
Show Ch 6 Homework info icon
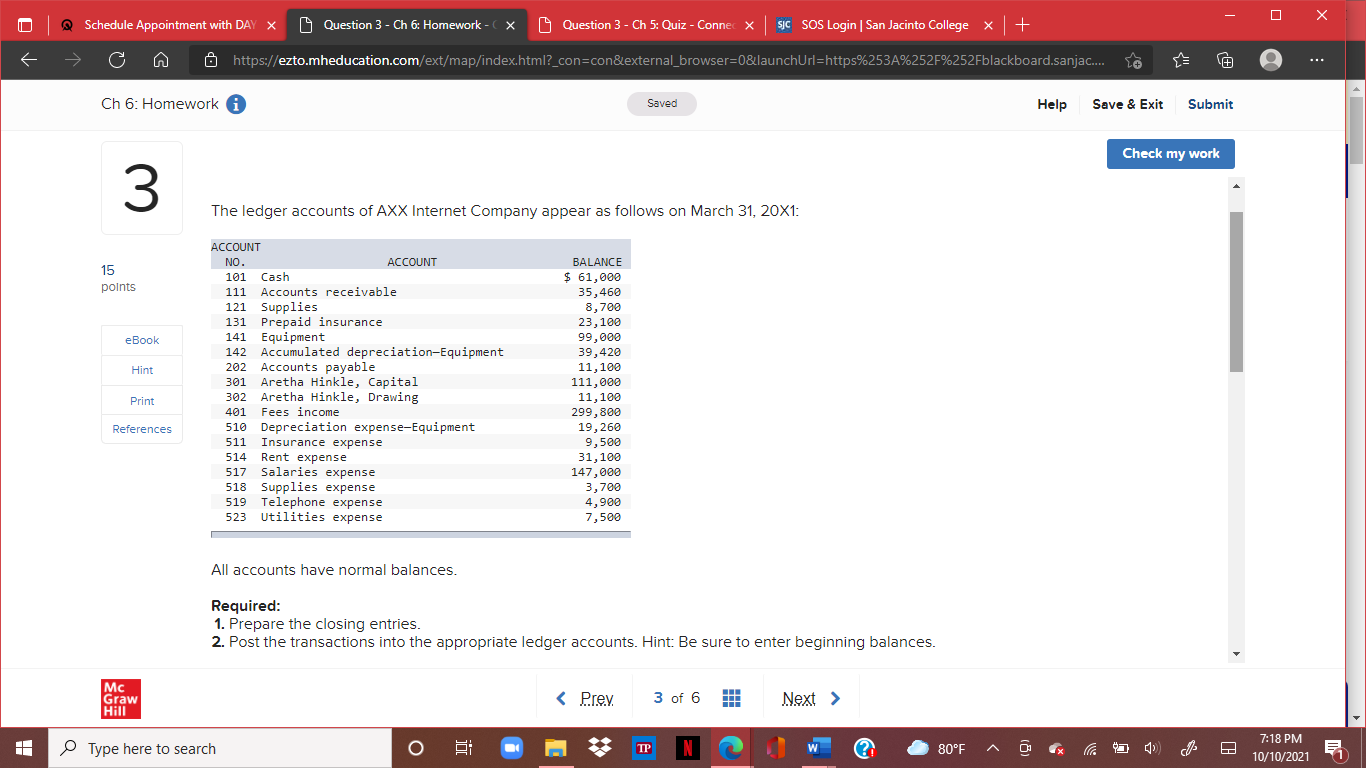coord(236,104)
